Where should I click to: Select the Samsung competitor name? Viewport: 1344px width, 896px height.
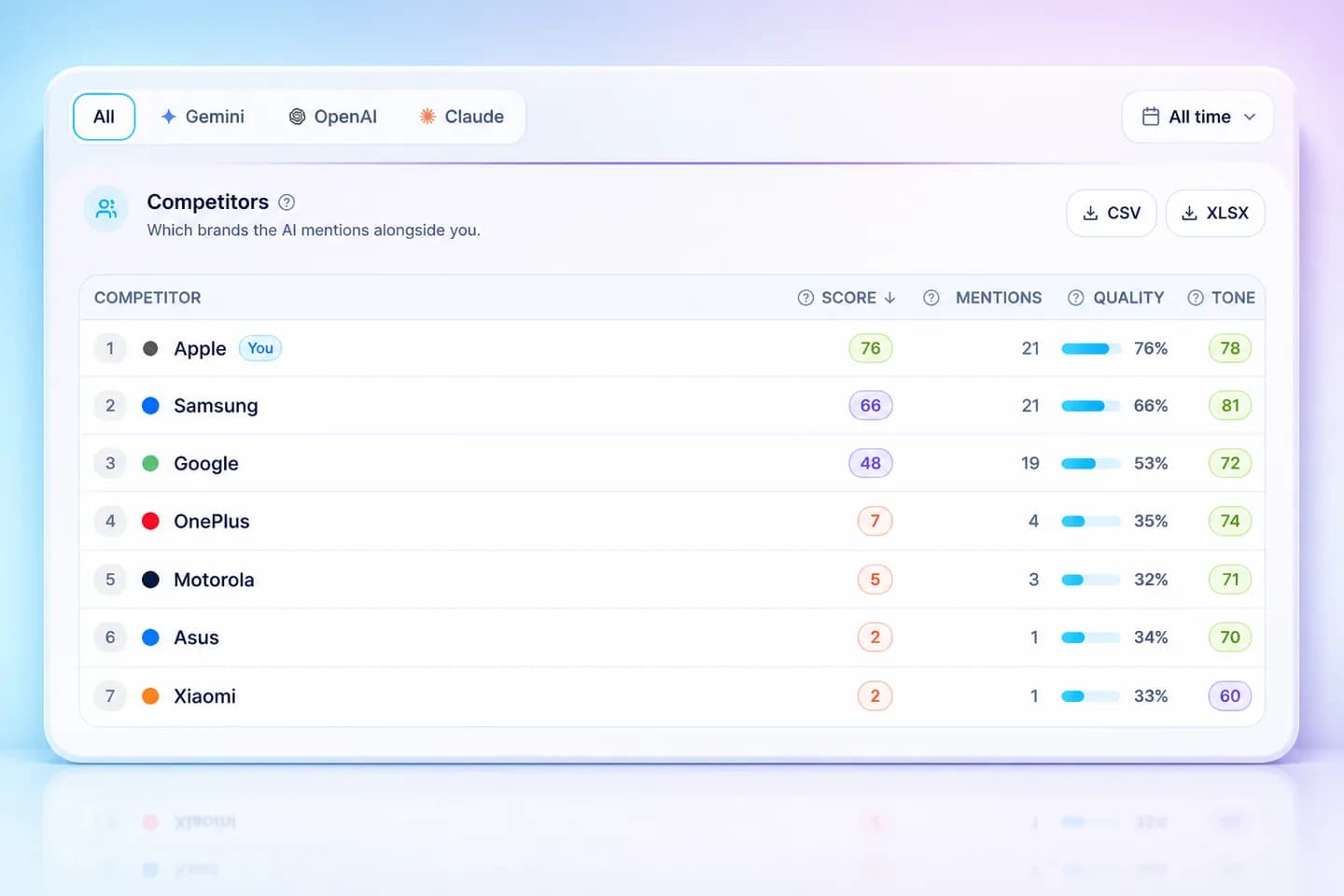[x=216, y=406]
